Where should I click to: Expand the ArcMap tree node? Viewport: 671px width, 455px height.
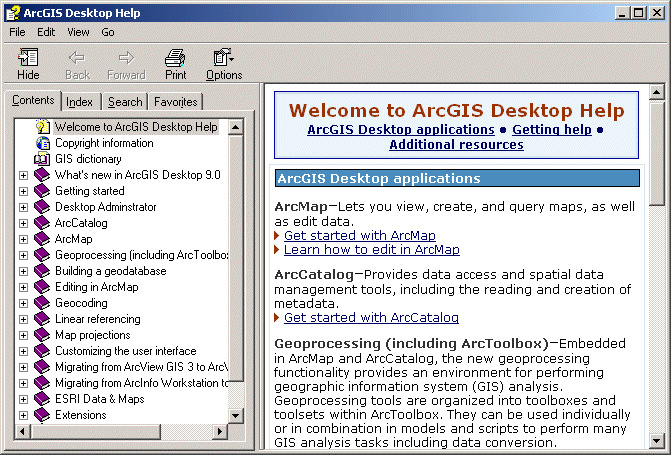[x=24, y=239]
